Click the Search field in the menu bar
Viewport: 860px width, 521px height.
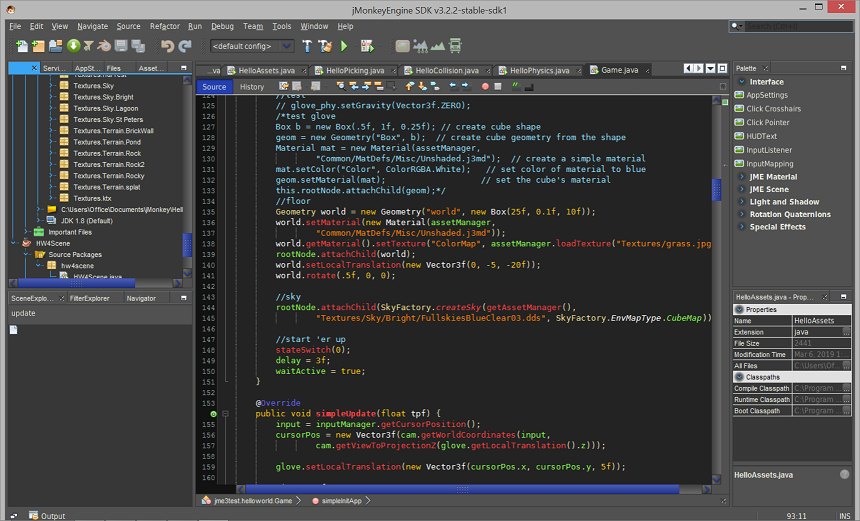tap(799, 26)
